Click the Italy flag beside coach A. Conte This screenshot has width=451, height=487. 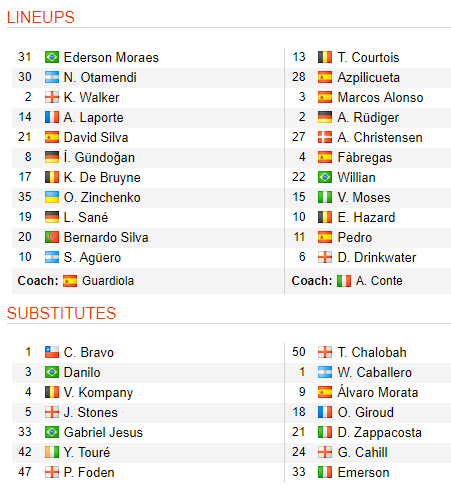344,281
